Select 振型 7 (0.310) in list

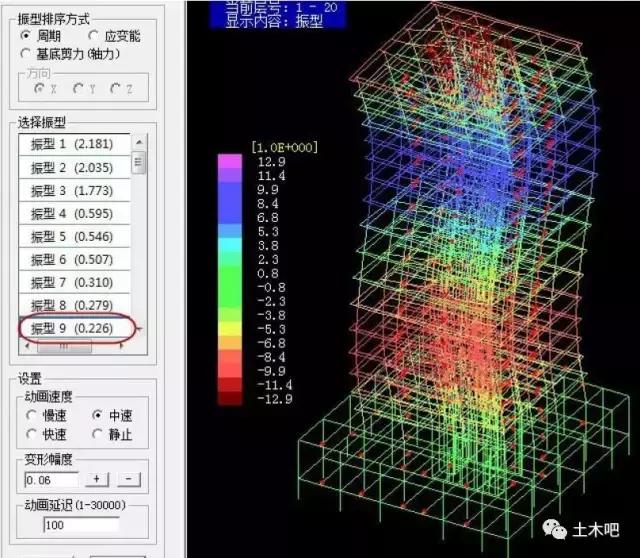click(74, 282)
